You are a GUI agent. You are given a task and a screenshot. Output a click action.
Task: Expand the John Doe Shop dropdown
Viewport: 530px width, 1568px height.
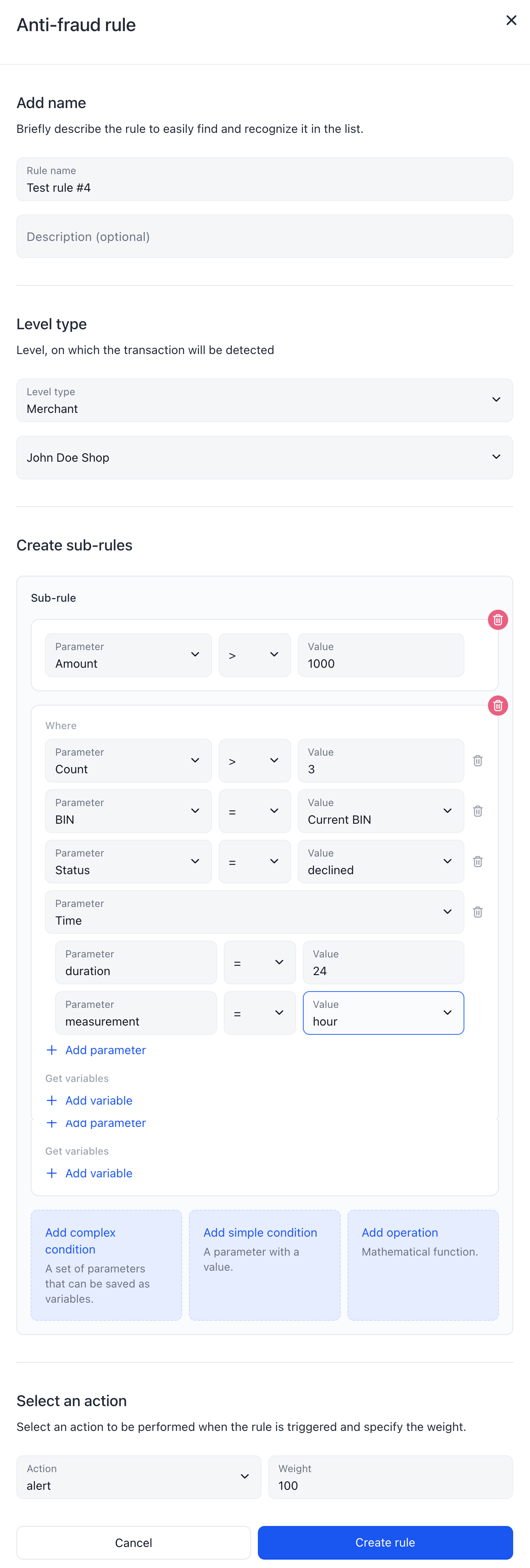(x=265, y=457)
